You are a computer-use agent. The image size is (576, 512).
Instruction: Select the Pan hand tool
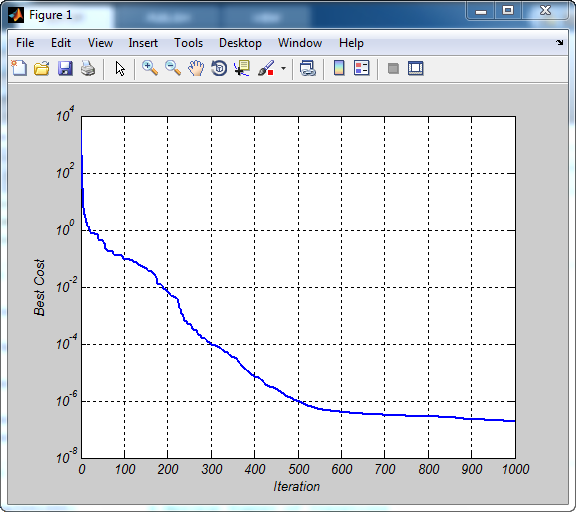(x=196, y=68)
